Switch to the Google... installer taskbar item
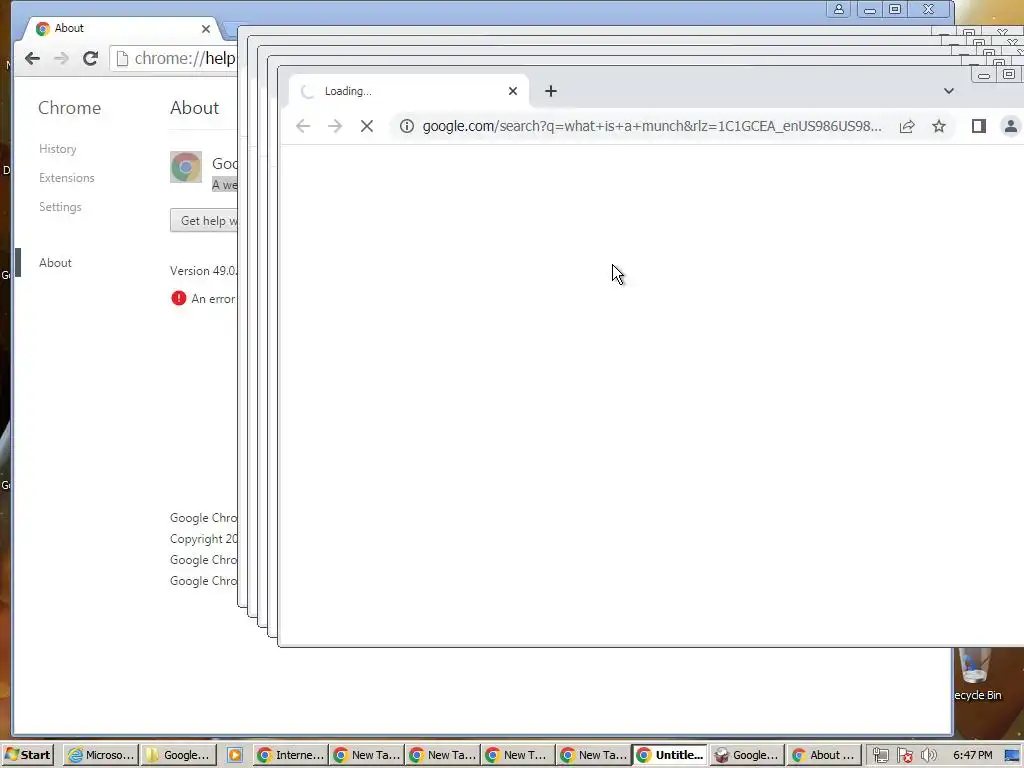The image size is (1024, 768). [746, 755]
